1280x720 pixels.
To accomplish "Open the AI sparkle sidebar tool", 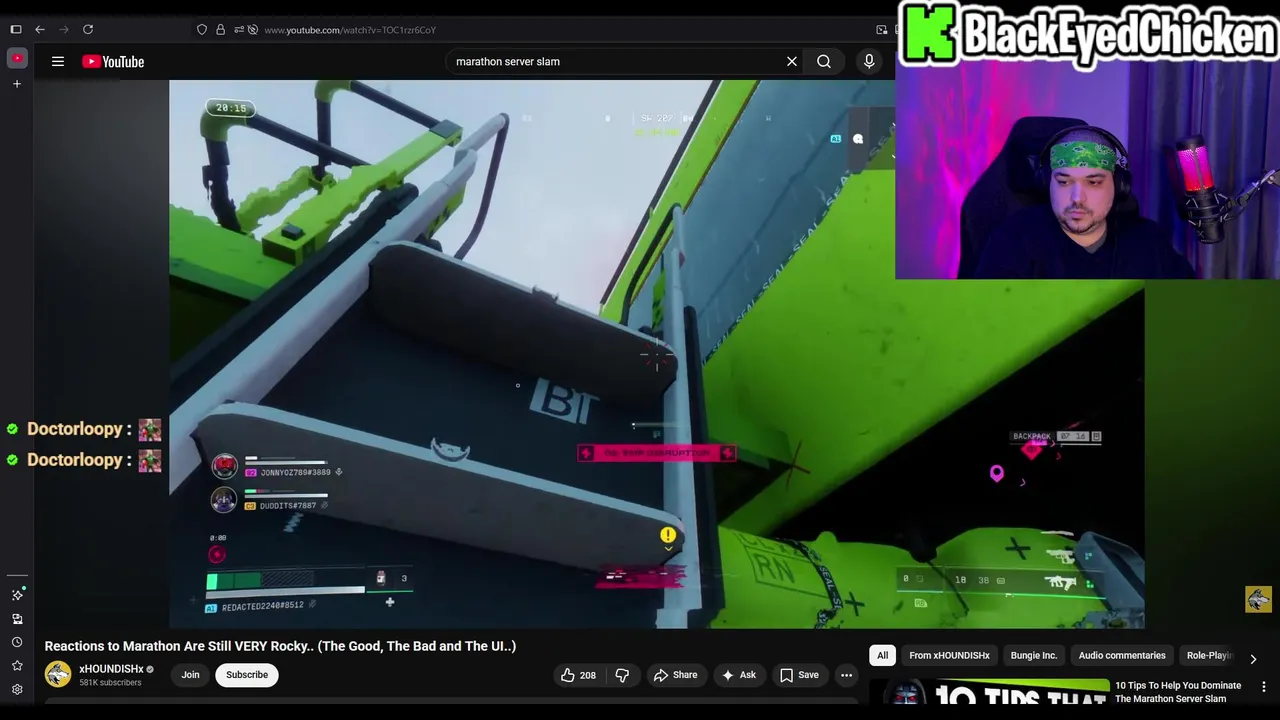I will point(17,595).
